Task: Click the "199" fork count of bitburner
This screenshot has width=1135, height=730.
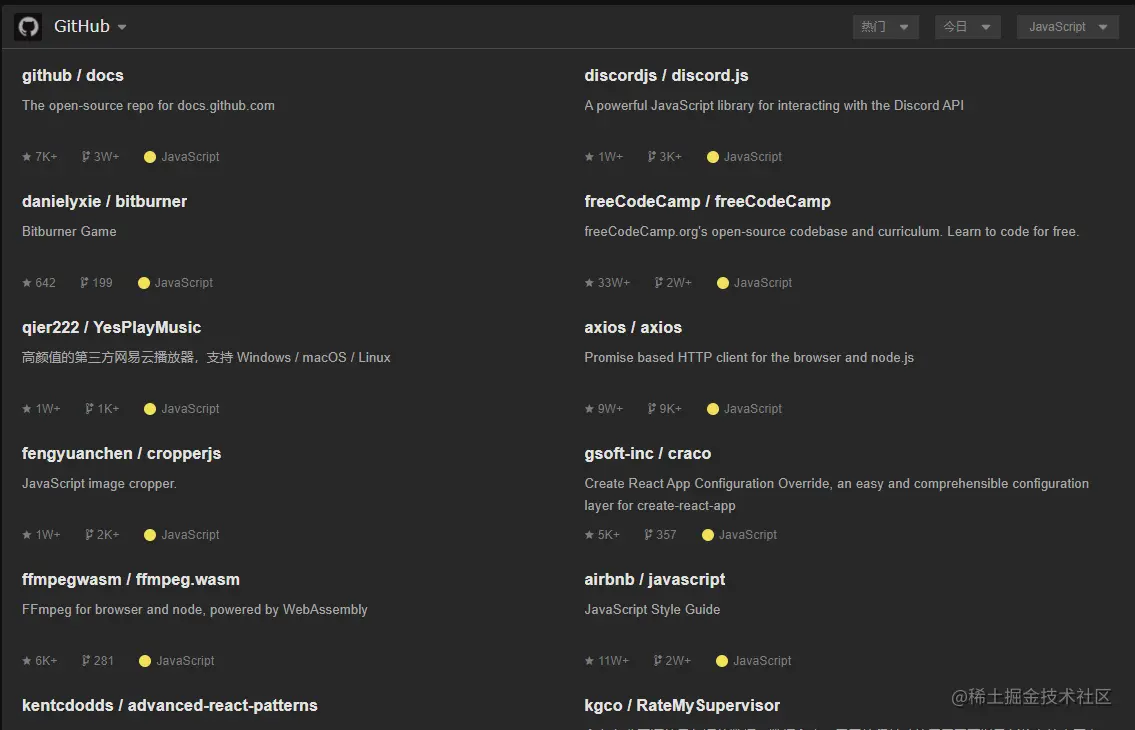Action: [102, 282]
